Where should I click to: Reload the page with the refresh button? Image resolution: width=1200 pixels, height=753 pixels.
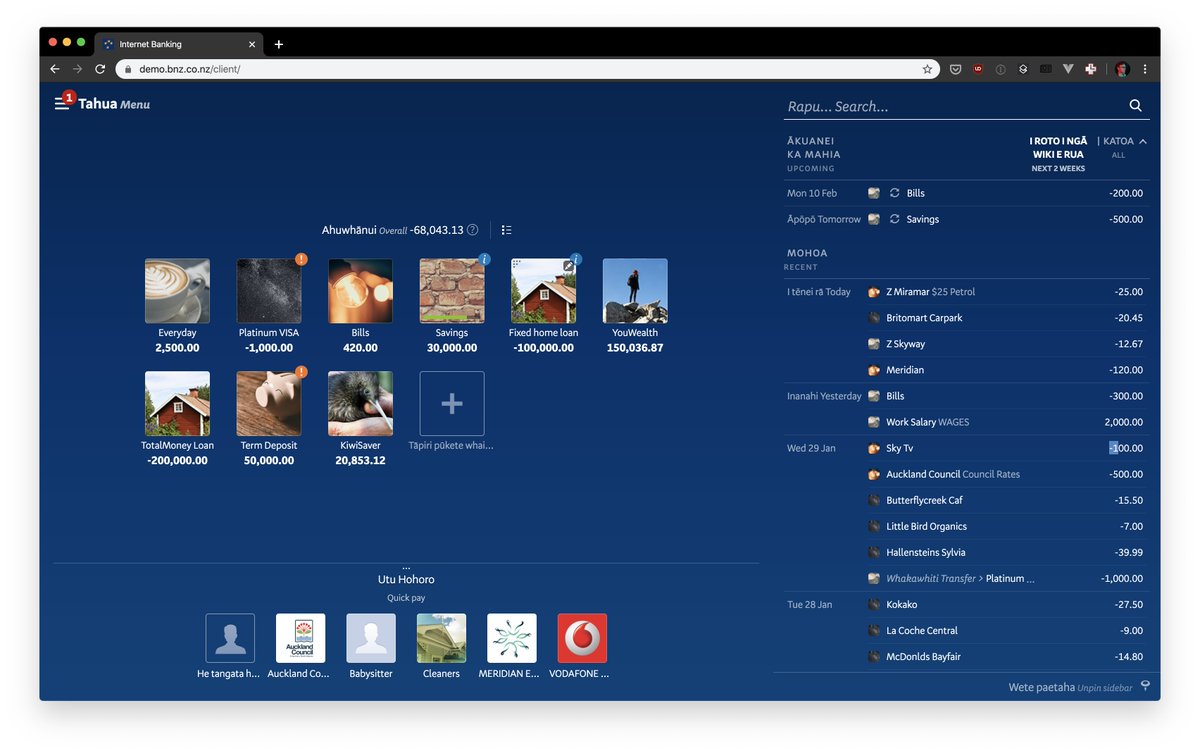(x=100, y=69)
